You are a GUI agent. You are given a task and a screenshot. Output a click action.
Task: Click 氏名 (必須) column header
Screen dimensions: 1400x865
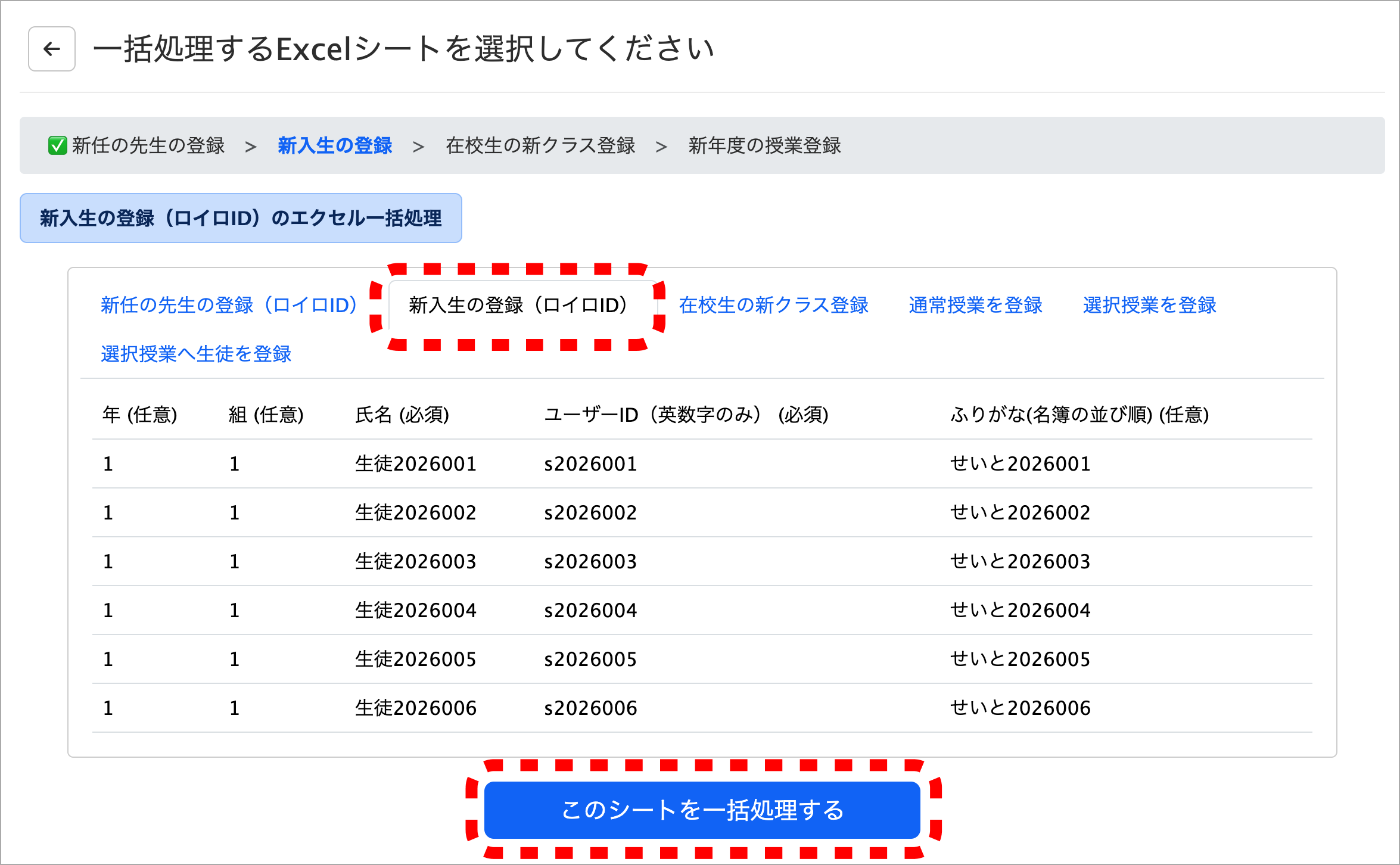click(402, 415)
